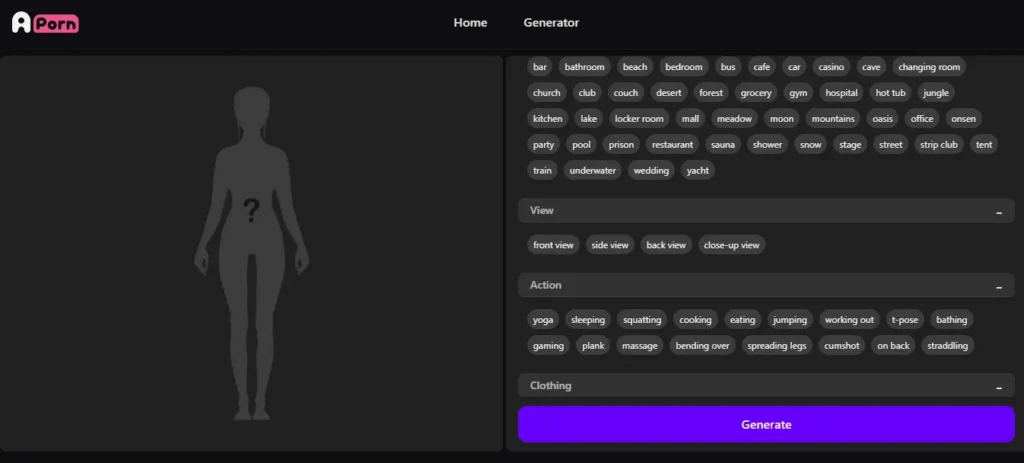1024x463 pixels.
Task: Pick the "pool" tag
Action: pos(581,145)
